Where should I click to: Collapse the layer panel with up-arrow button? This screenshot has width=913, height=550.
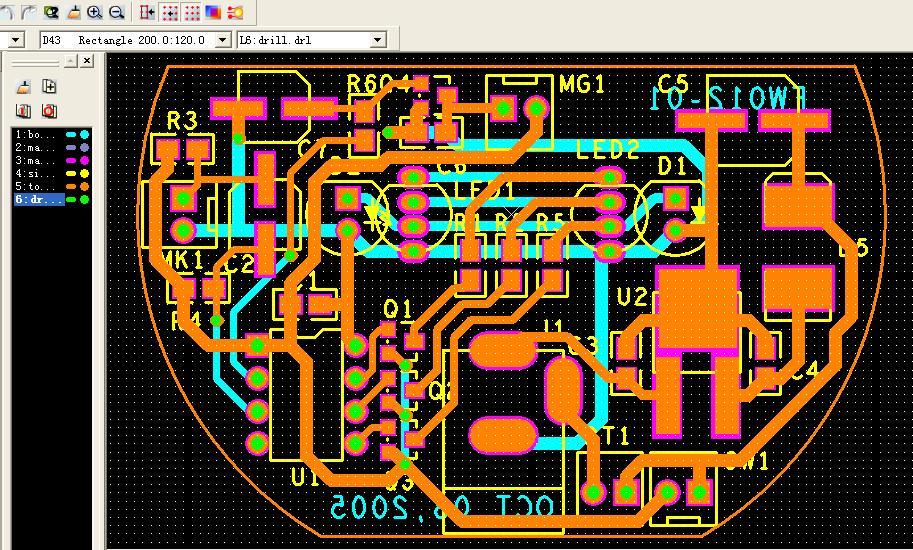click(70, 61)
